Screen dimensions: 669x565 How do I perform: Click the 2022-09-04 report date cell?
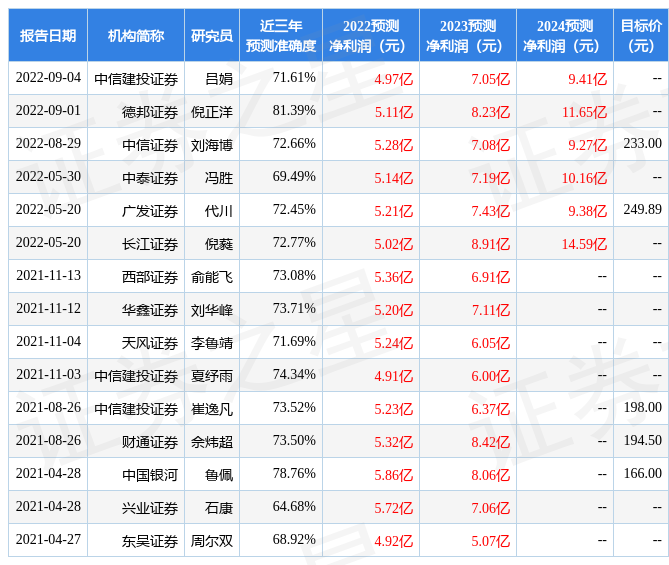coord(48,77)
